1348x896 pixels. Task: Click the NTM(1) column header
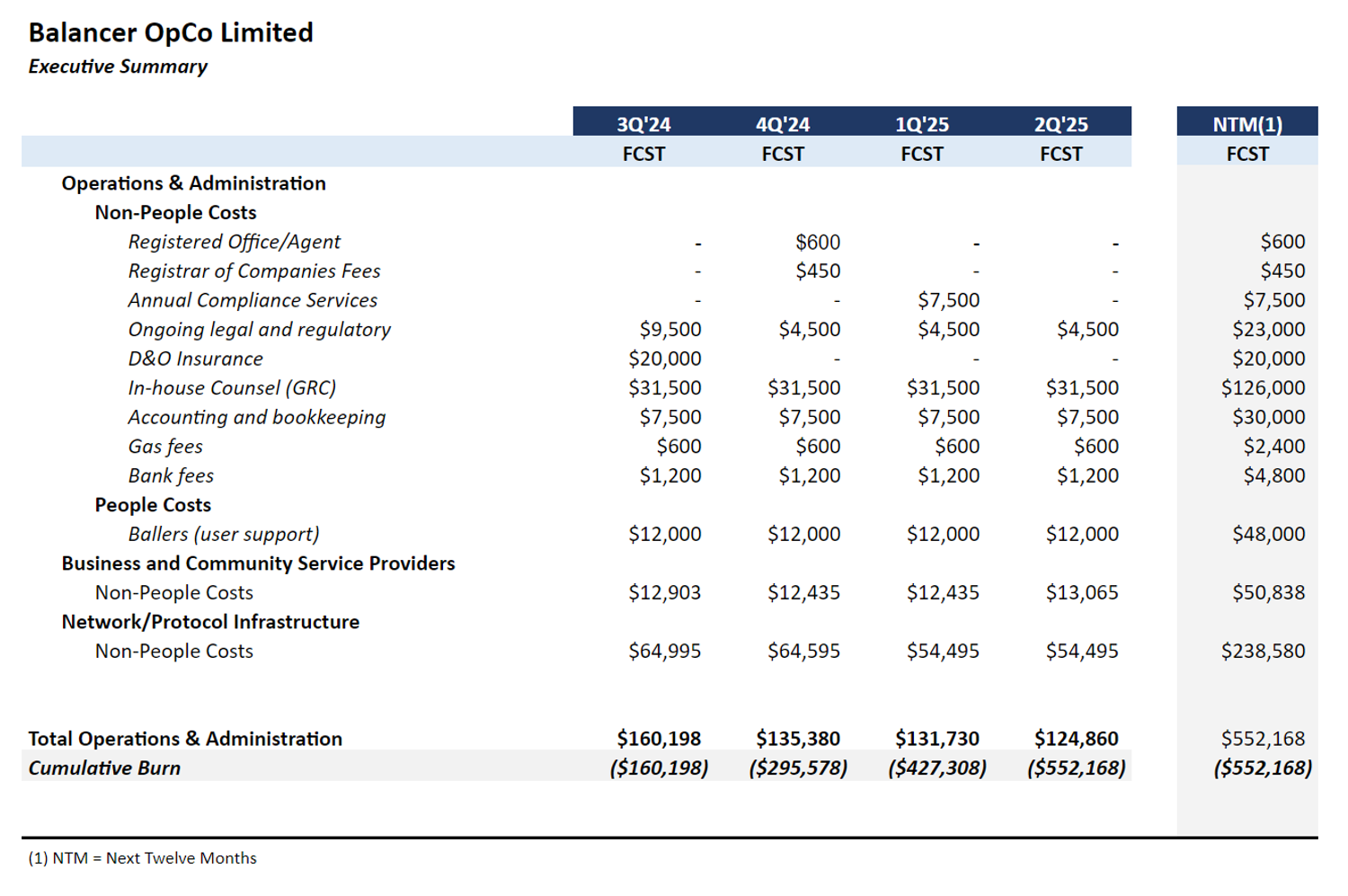click(1247, 124)
